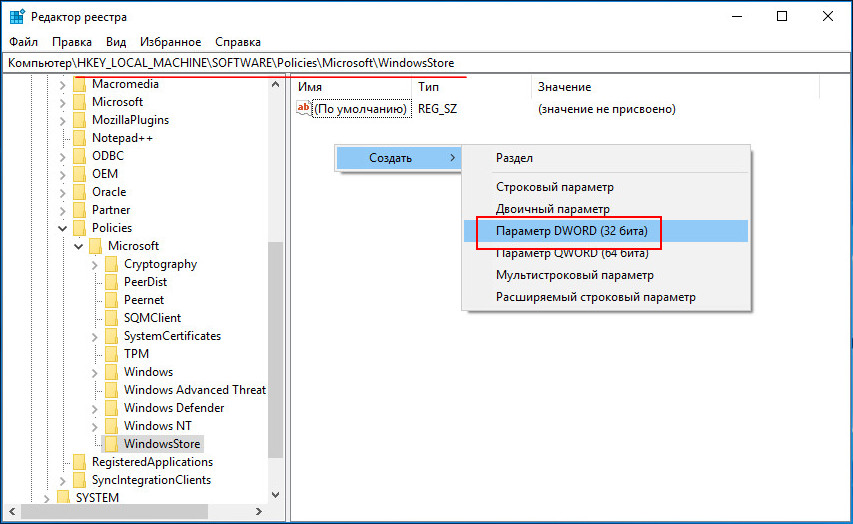Collapse the Microsoft key under Policies
853x524 pixels.
79,246
